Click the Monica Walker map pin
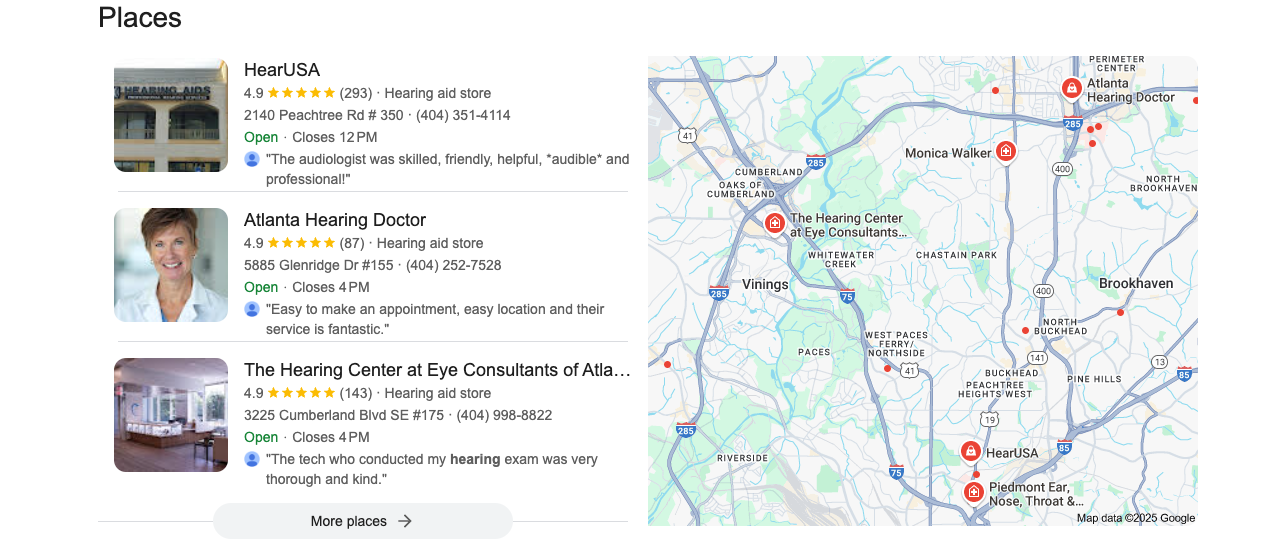This screenshot has width=1280, height=539. coord(1006,151)
